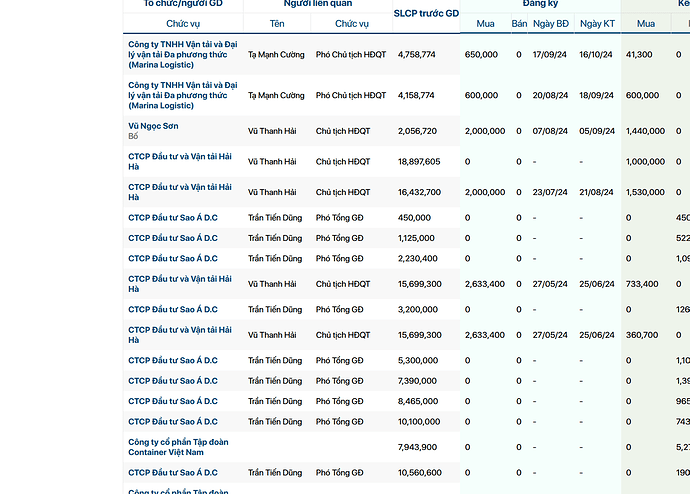Select end date 21/08/24

point(596,192)
